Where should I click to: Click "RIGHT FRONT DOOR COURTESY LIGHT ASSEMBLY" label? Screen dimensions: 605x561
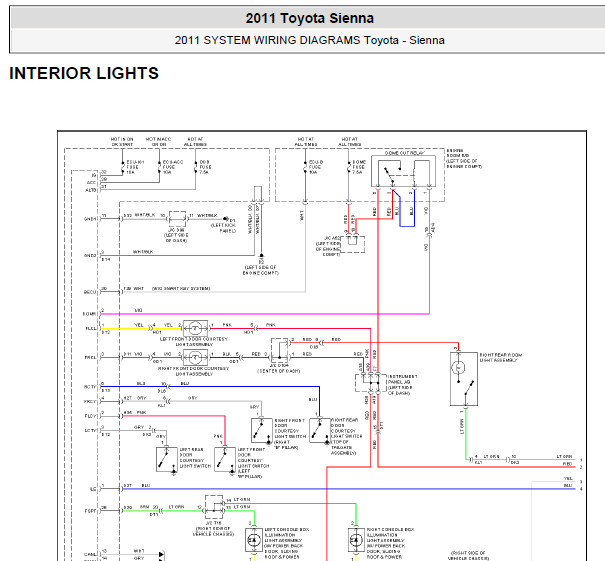point(194,371)
